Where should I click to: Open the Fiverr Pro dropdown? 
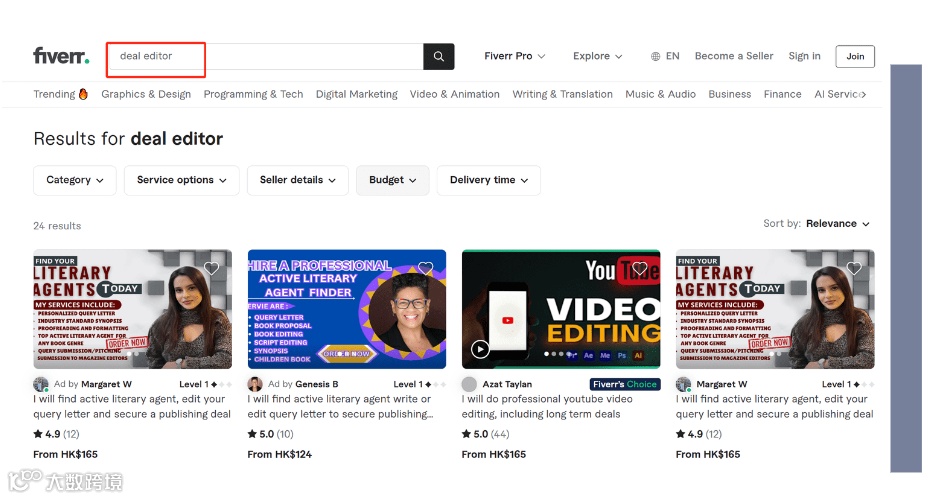pos(515,56)
